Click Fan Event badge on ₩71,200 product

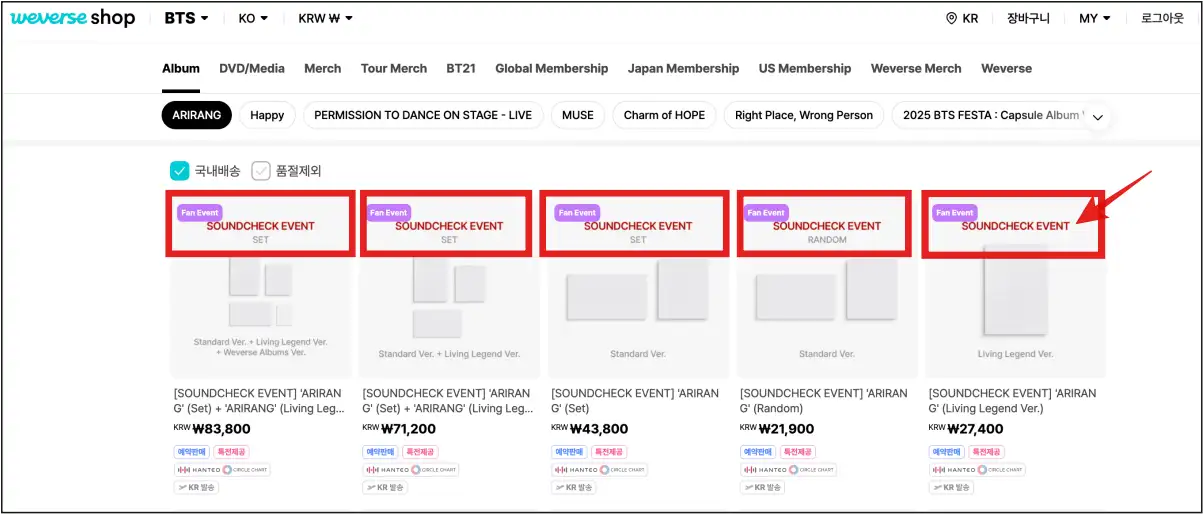click(388, 212)
